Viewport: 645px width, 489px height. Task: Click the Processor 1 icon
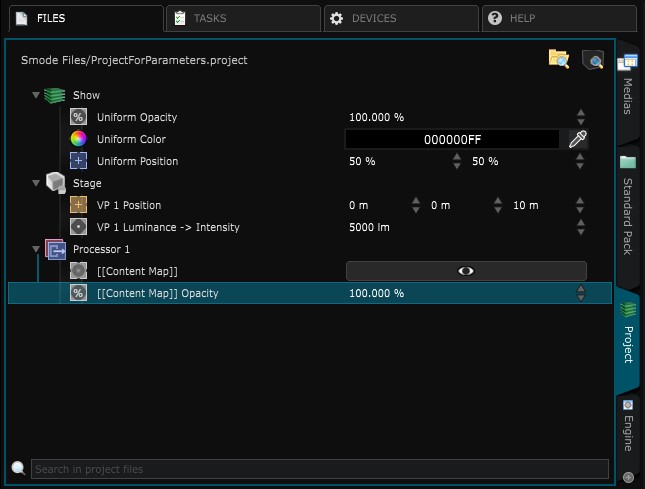click(x=55, y=249)
